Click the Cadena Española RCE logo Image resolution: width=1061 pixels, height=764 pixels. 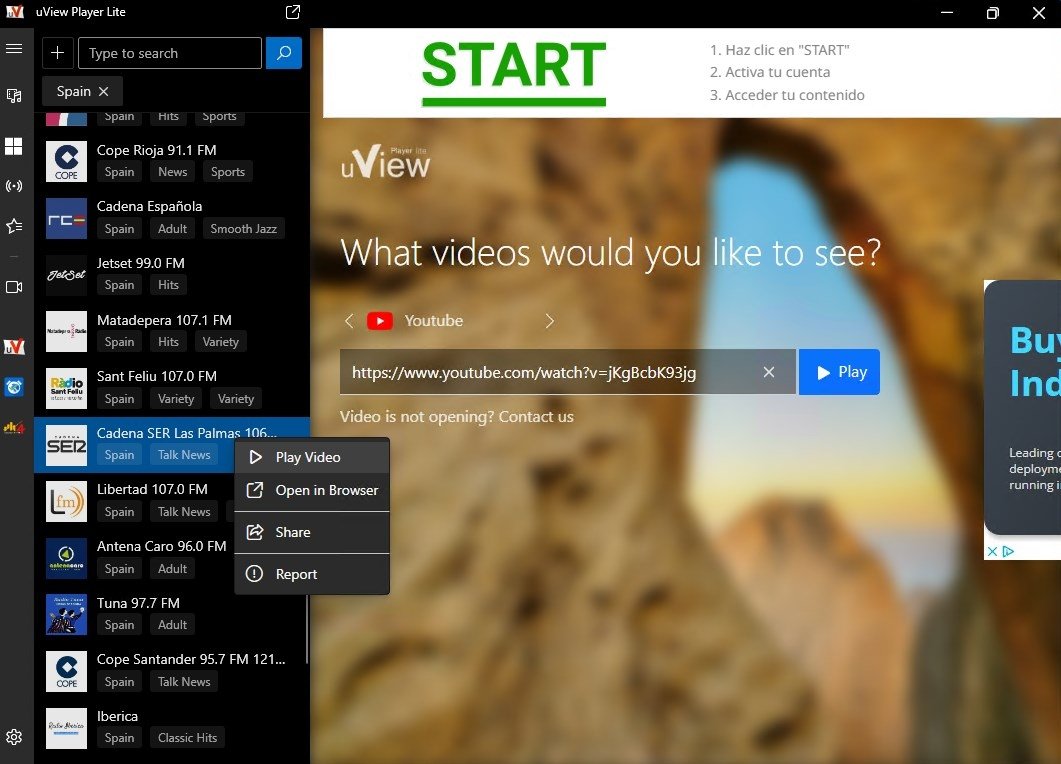click(x=66, y=218)
